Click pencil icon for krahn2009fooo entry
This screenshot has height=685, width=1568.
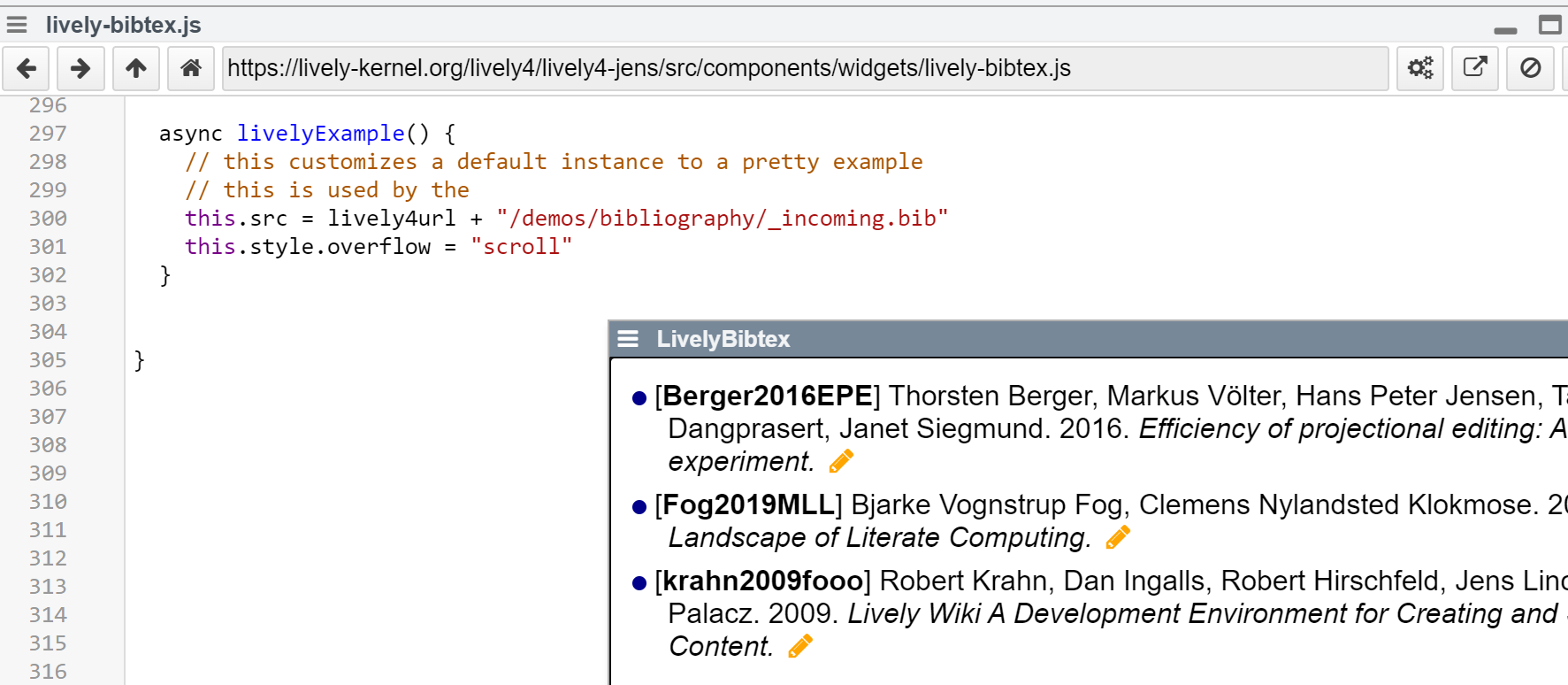click(x=800, y=646)
